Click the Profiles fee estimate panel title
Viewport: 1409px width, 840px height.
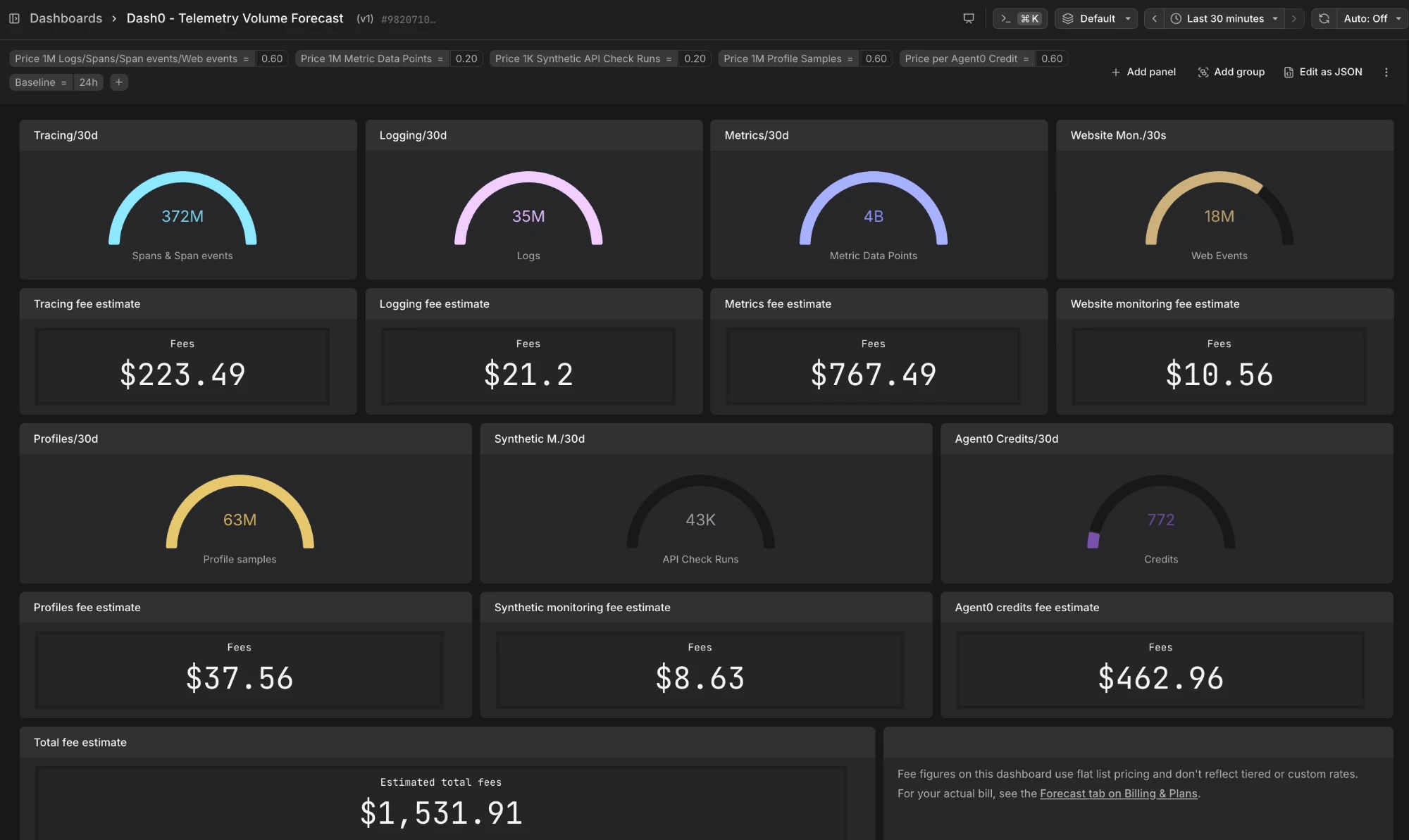[x=87, y=608]
